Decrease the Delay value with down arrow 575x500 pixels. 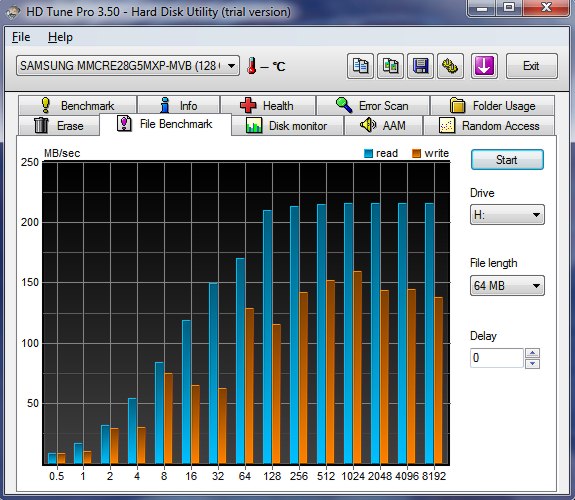[x=532, y=363]
